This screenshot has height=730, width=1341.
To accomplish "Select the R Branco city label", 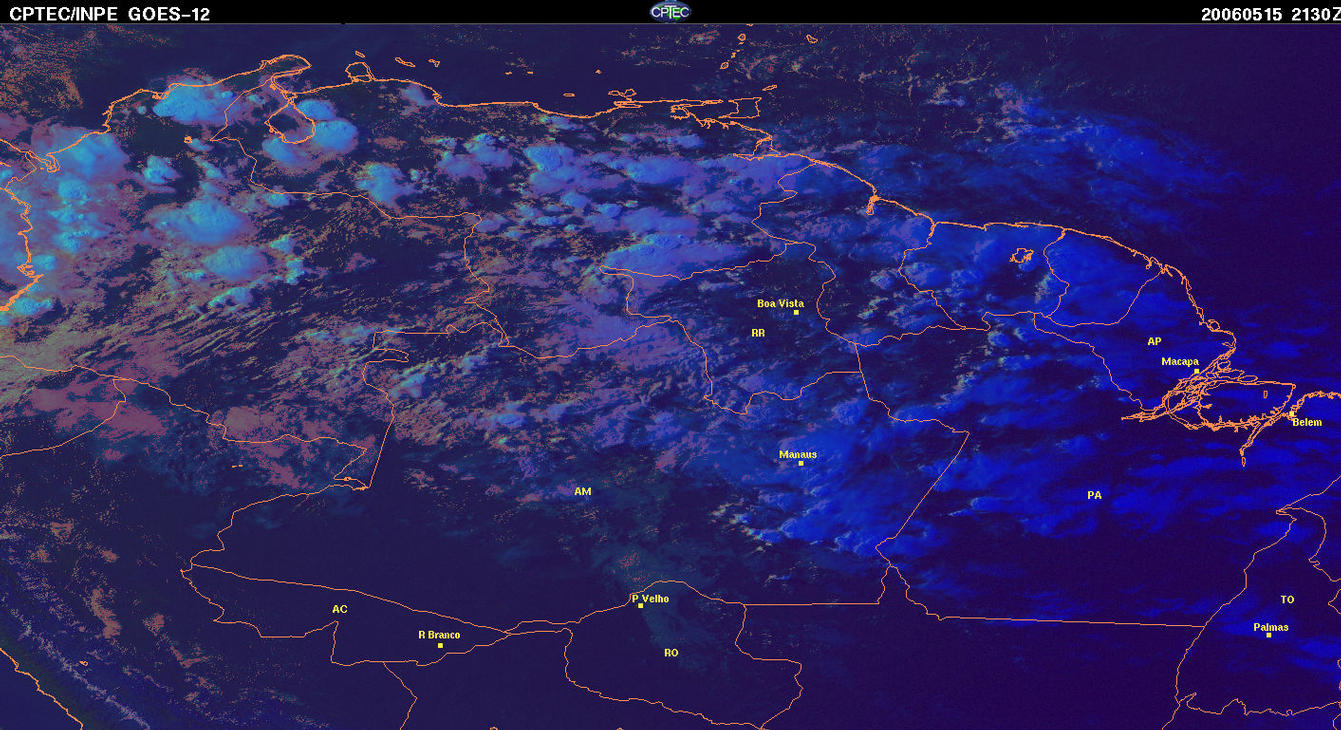I will point(439,635).
